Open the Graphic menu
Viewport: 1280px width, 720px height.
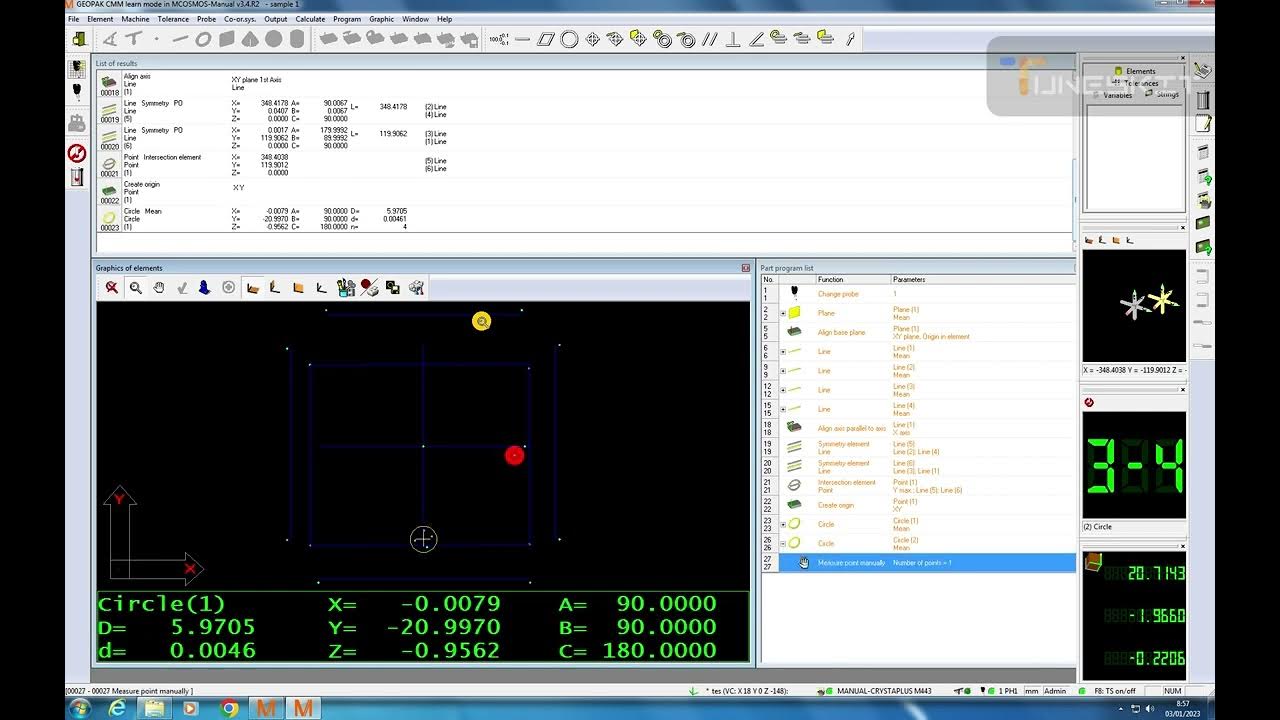[382, 19]
